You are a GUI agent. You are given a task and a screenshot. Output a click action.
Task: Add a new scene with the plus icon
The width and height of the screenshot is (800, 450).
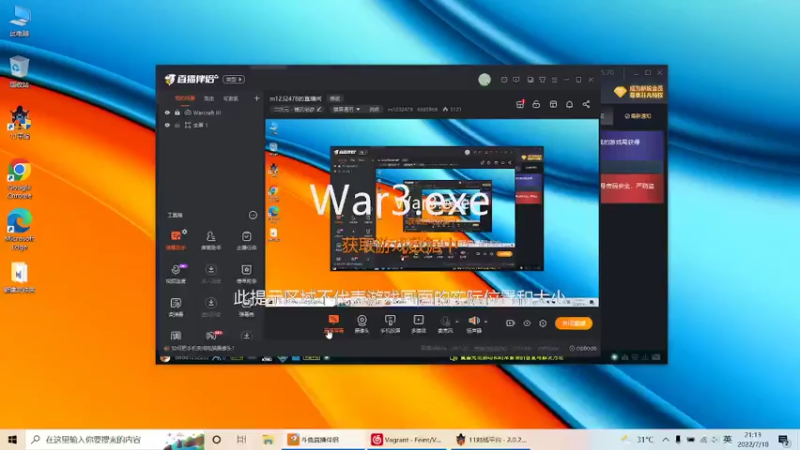257,98
